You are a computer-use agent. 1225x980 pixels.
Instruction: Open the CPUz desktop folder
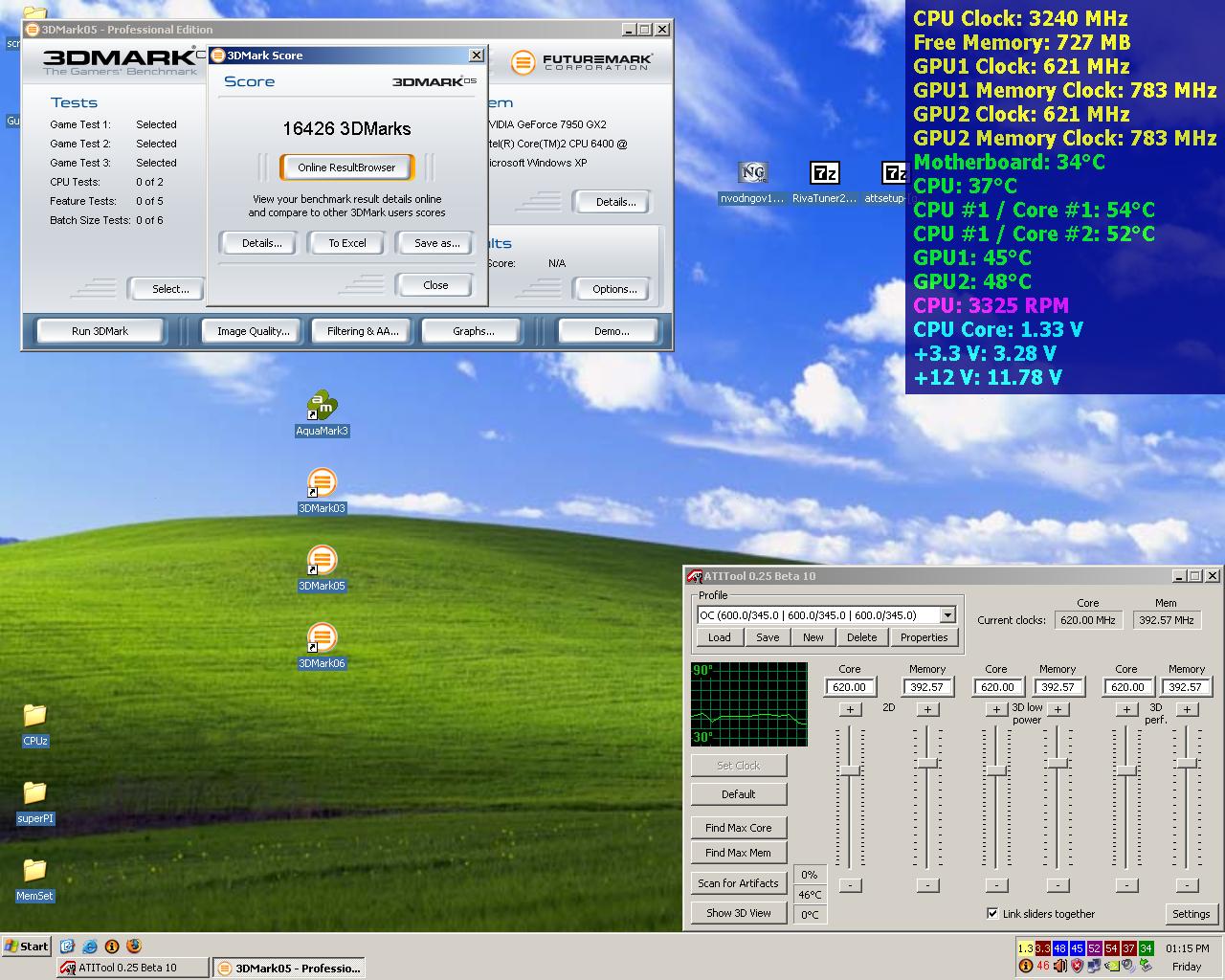pos(34,717)
